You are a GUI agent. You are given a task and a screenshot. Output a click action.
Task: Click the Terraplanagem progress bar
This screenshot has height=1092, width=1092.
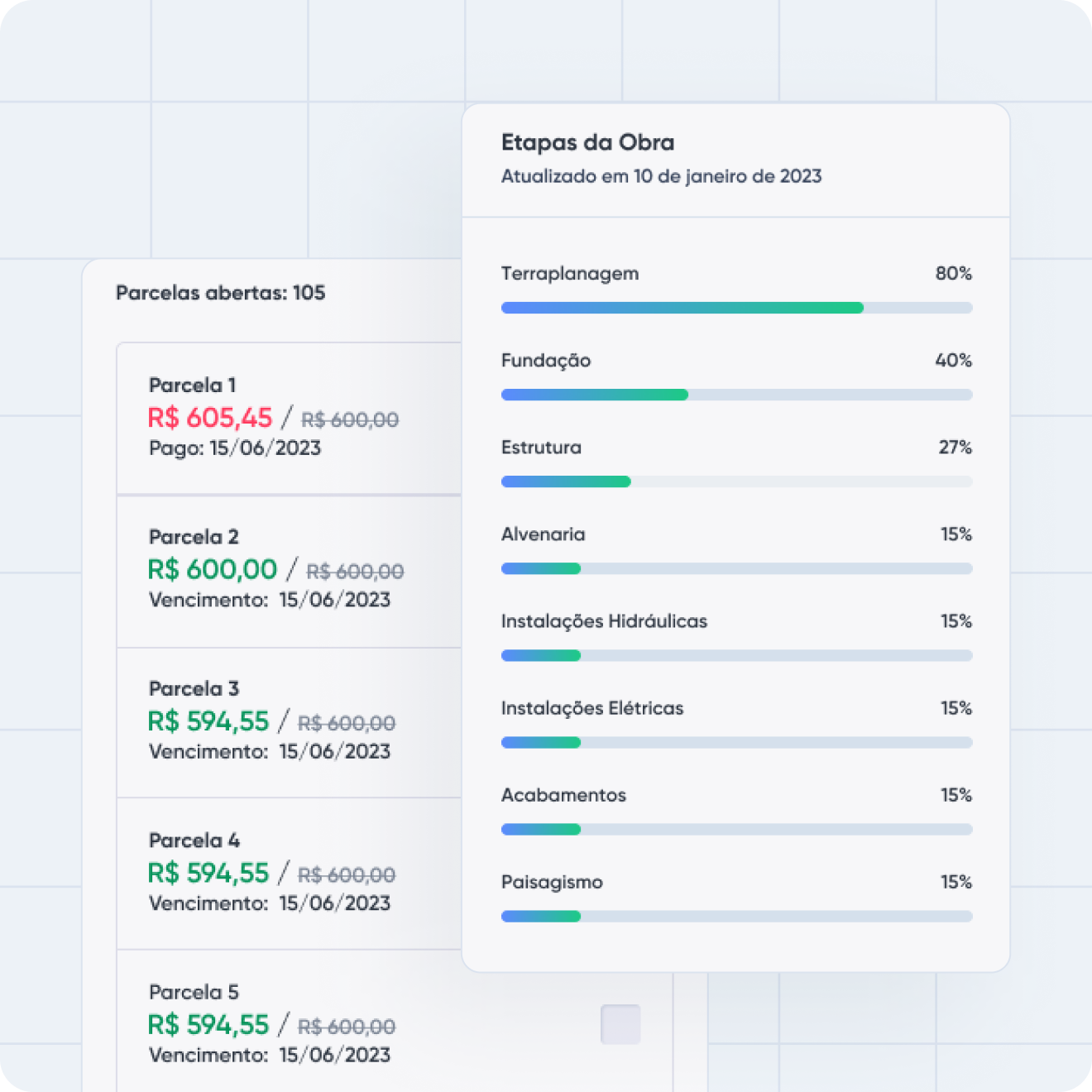736,308
